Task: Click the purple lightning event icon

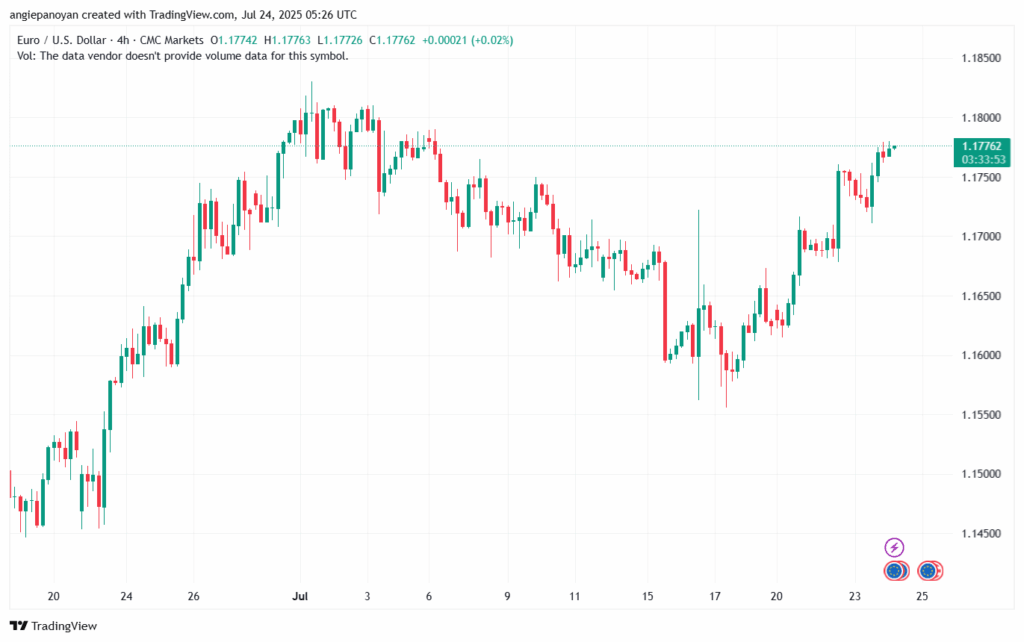Action: click(894, 547)
